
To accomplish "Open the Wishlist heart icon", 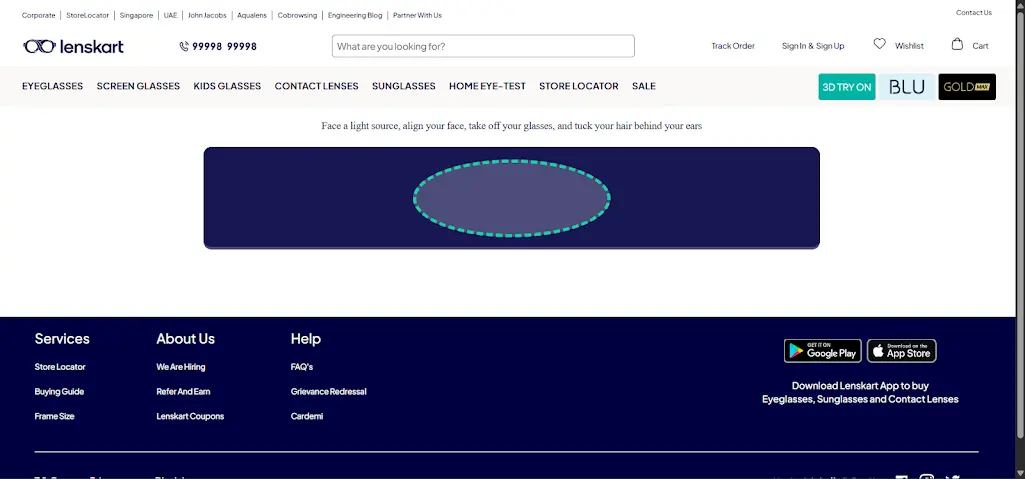I will [880, 44].
